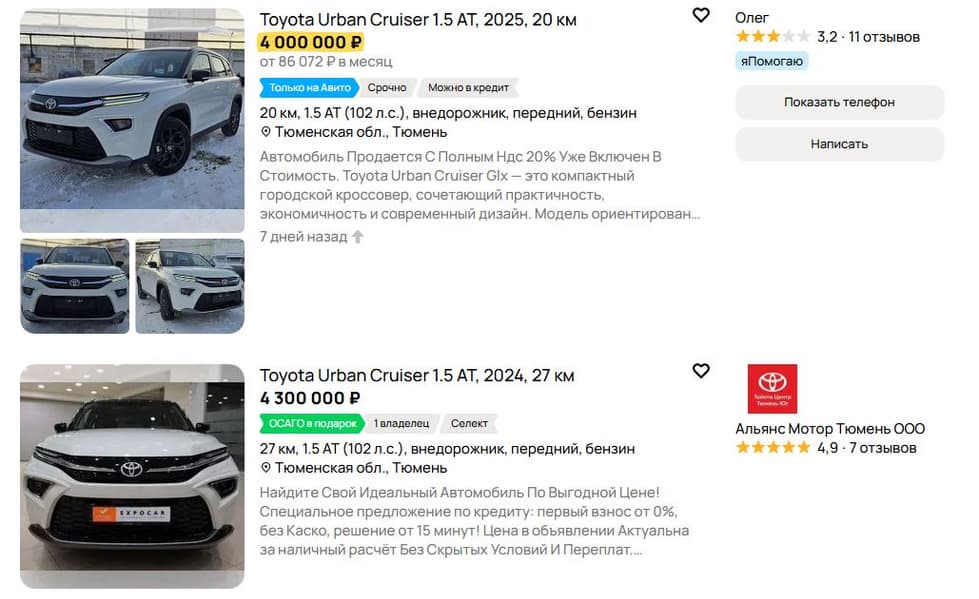
Task: Open the 2024 Toyota Urban Cruiser title link
Action: point(417,376)
